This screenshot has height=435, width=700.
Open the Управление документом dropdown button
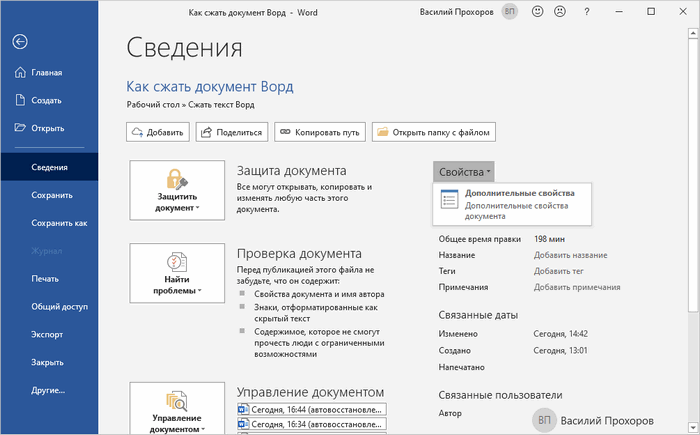click(177, 408)
